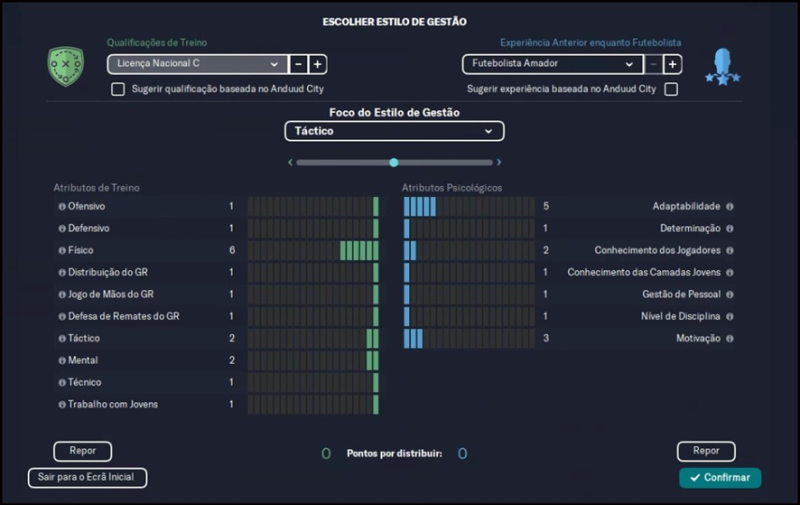Click info icon beside Distribuição do GR
The height and width of the screenshot is (505, 800).
[x=62, y=273]
